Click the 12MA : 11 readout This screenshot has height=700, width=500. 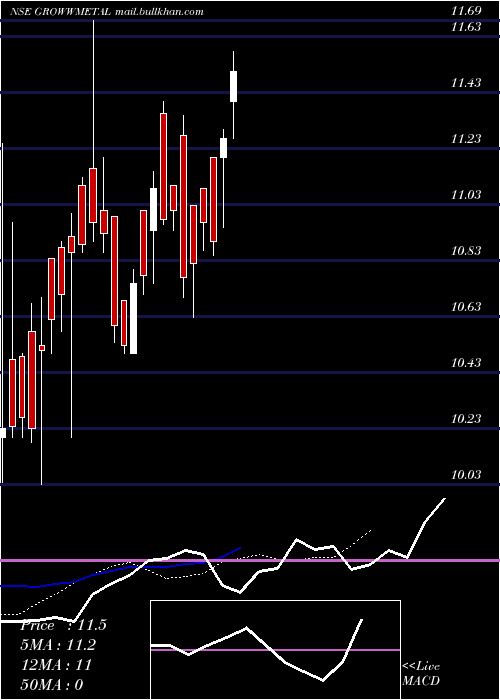coord(56,665)
